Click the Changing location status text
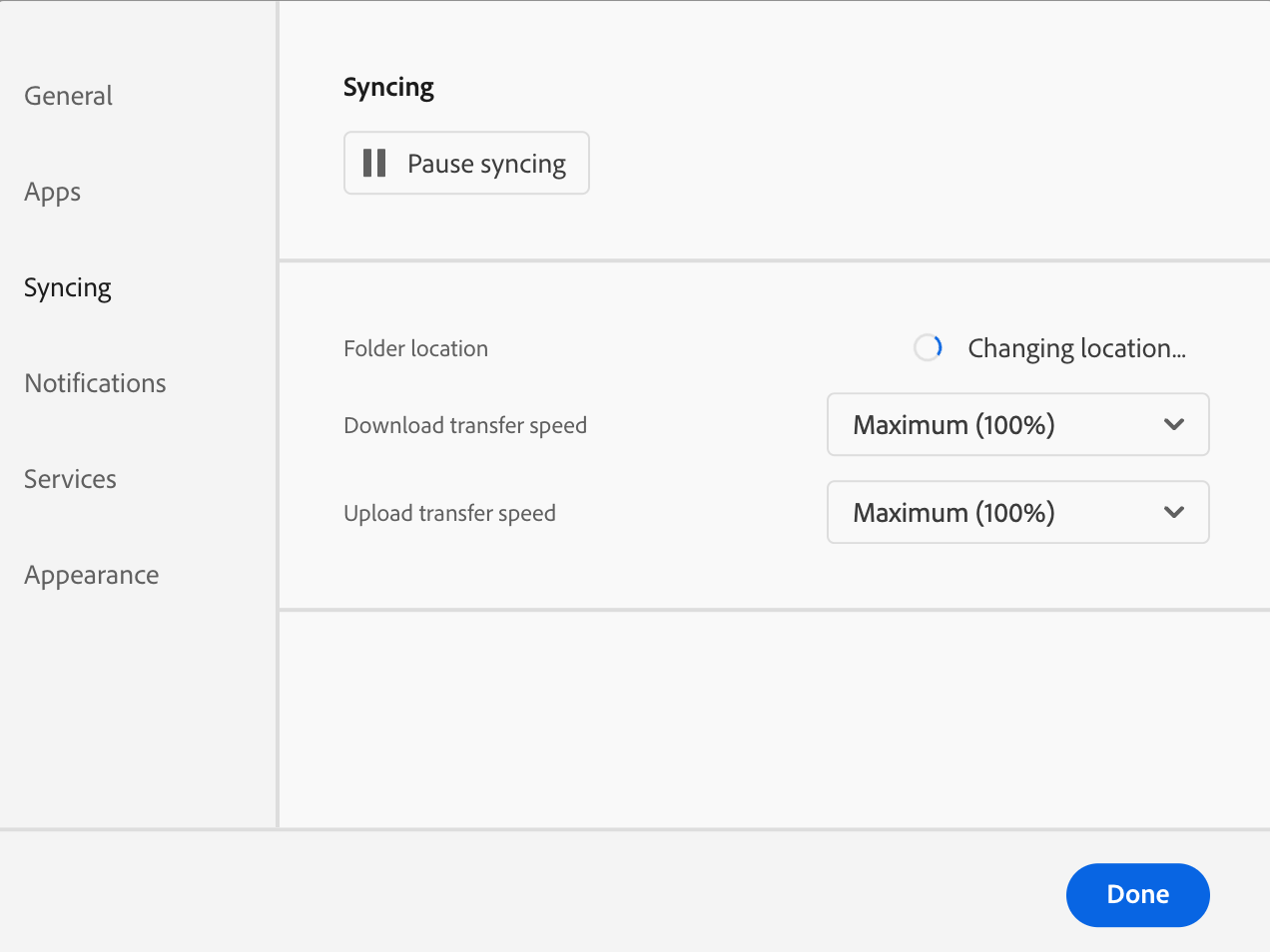The width and height of the screenshot is (1270, 952). (x=1076, y=347)
